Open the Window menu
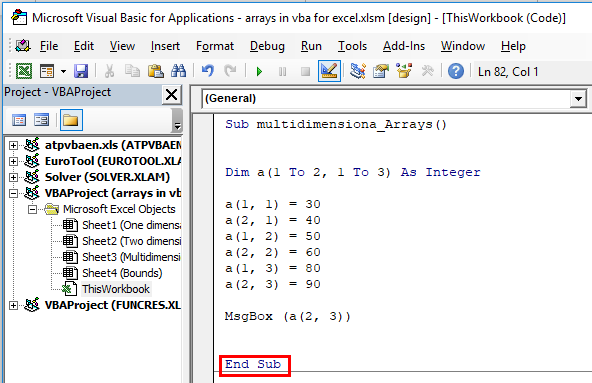Image resolution: width=592 pixels, height=383 pixels. [463, 46]
